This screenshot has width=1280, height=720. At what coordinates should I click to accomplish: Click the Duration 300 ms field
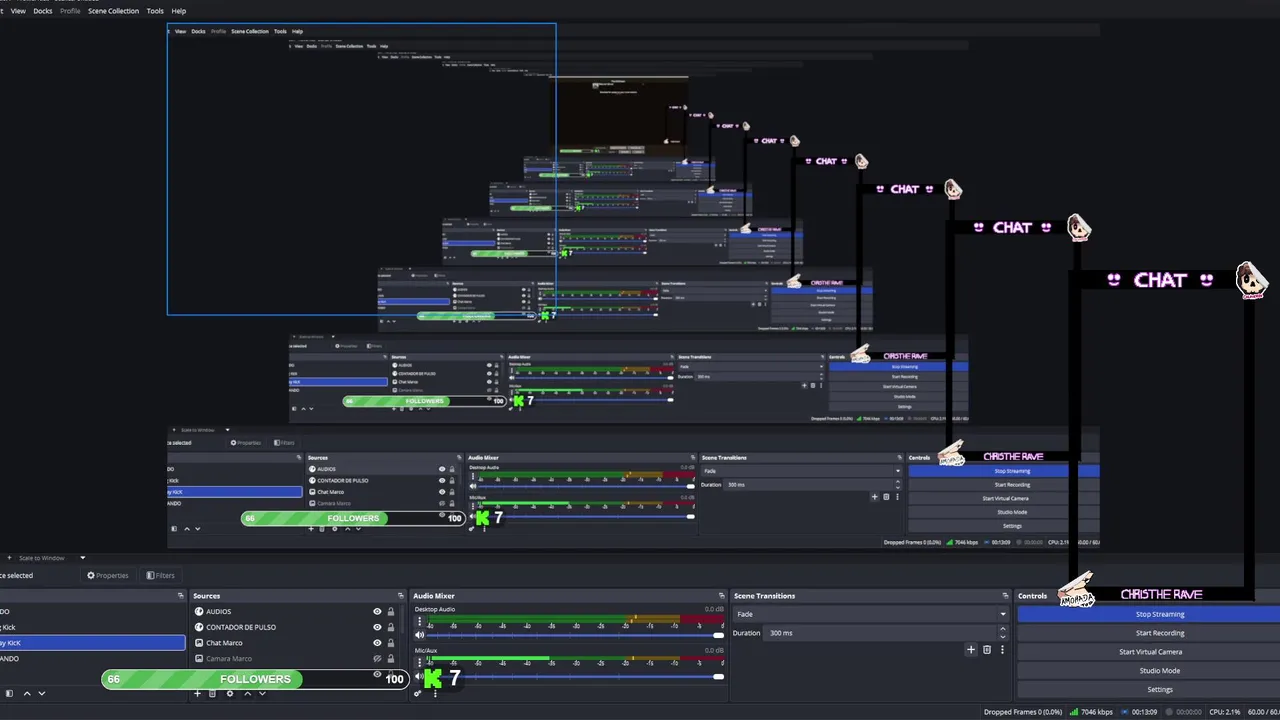pyautogui.click(x=880, y=633)
